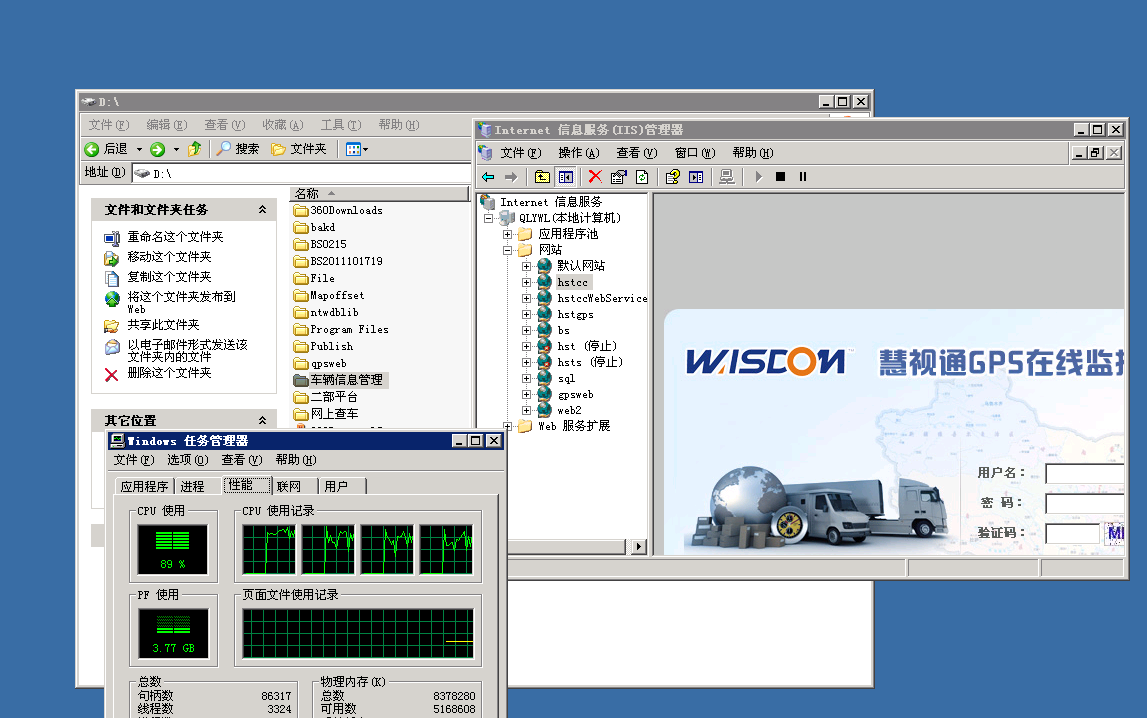Click 复制这个文件夹 task link
This screenshot has height=718, width=1147.
coord(170,276)
